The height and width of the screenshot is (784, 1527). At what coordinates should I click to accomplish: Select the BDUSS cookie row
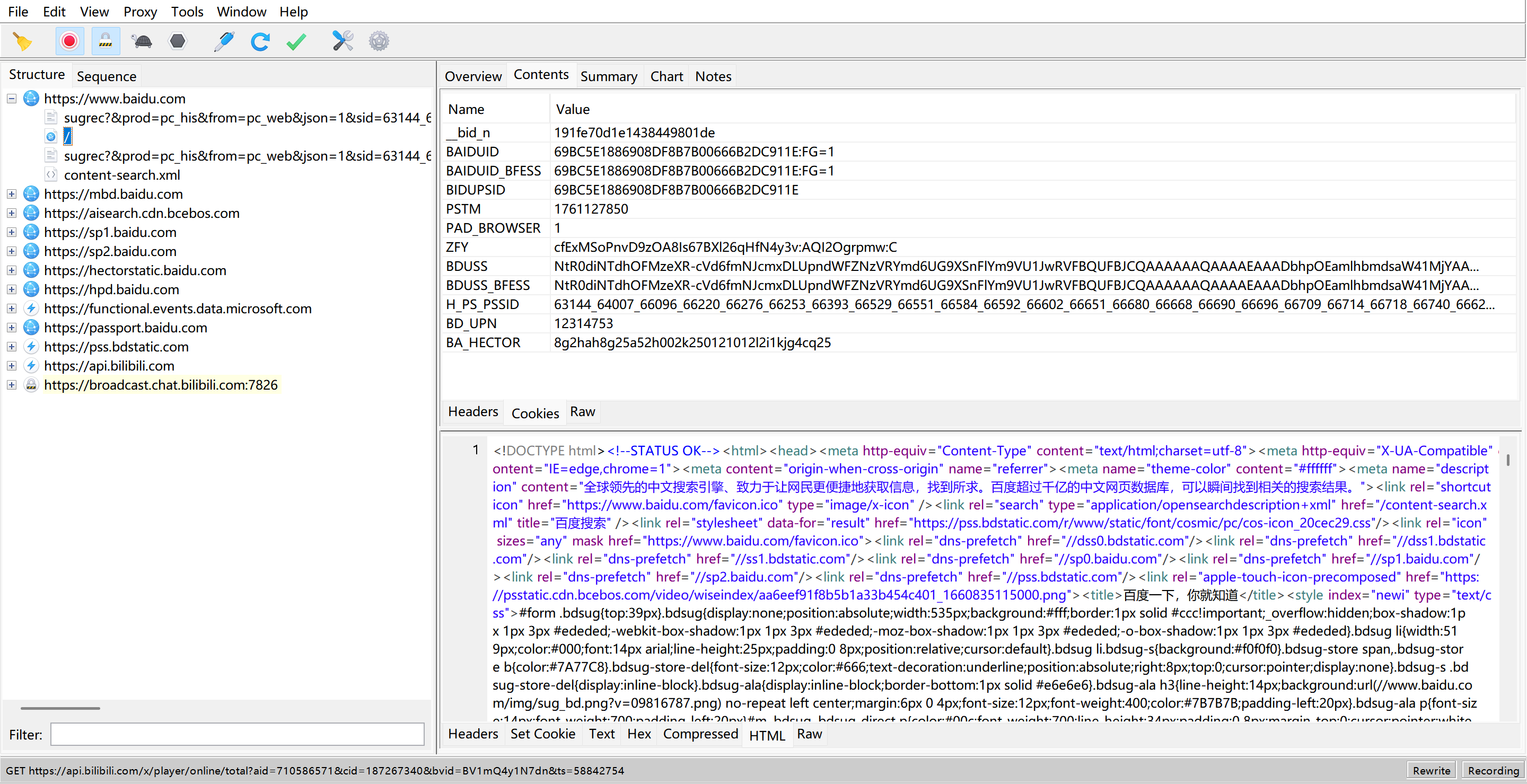(979, 266)
